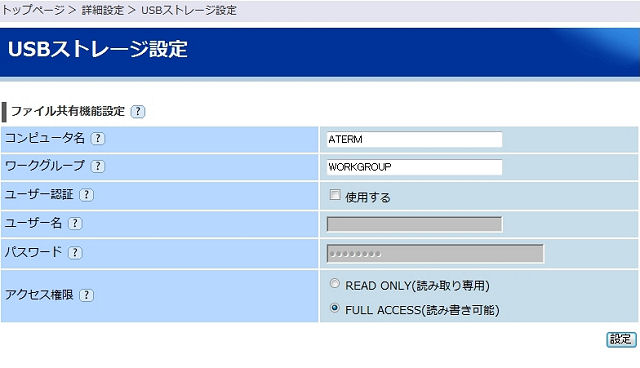This screenshot has height=368, width=640.
Task: Open the ユーザー名 help icon
Action: (x=75, y=223)
